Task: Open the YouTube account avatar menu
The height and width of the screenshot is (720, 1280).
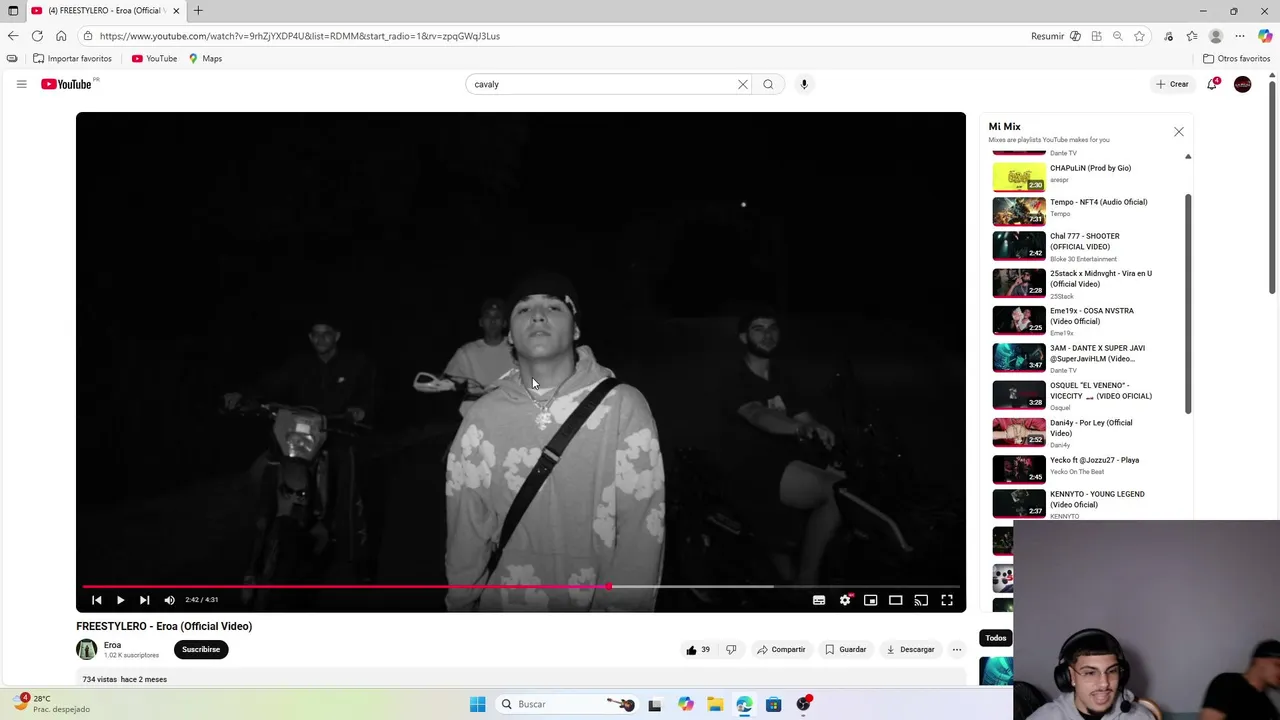Action: [x=1242, y=84]
